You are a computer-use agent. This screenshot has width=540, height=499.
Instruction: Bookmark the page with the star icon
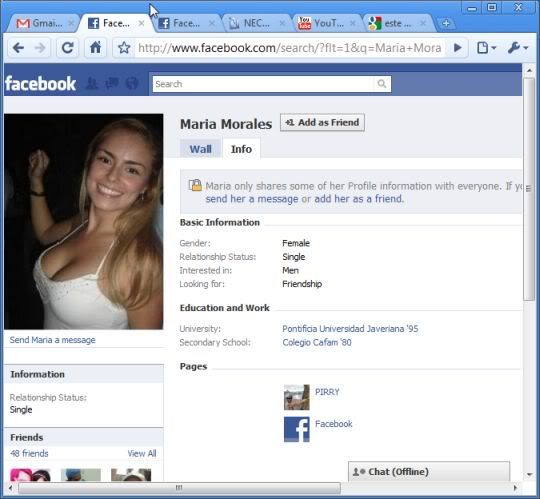click(124, 48)
